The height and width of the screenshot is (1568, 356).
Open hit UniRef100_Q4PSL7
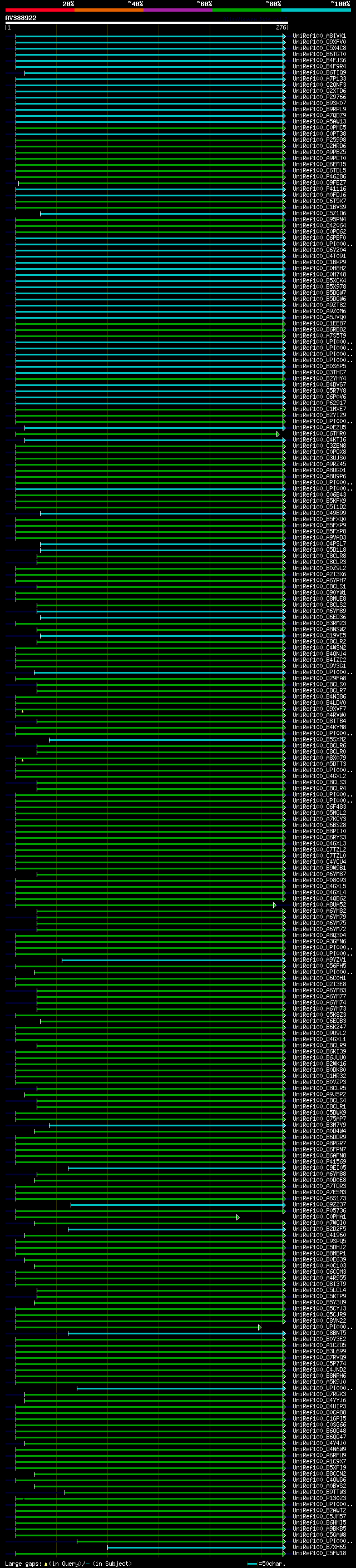pos(319,543)
